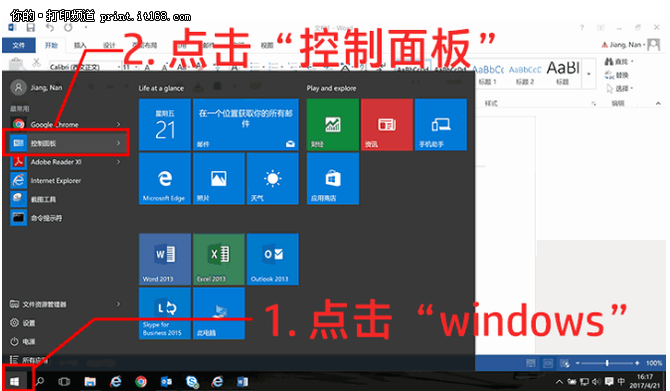The width and height of the screenshot is (670, 391).
Task: Open Outlook from the taskbar
Action: (166, 381)
